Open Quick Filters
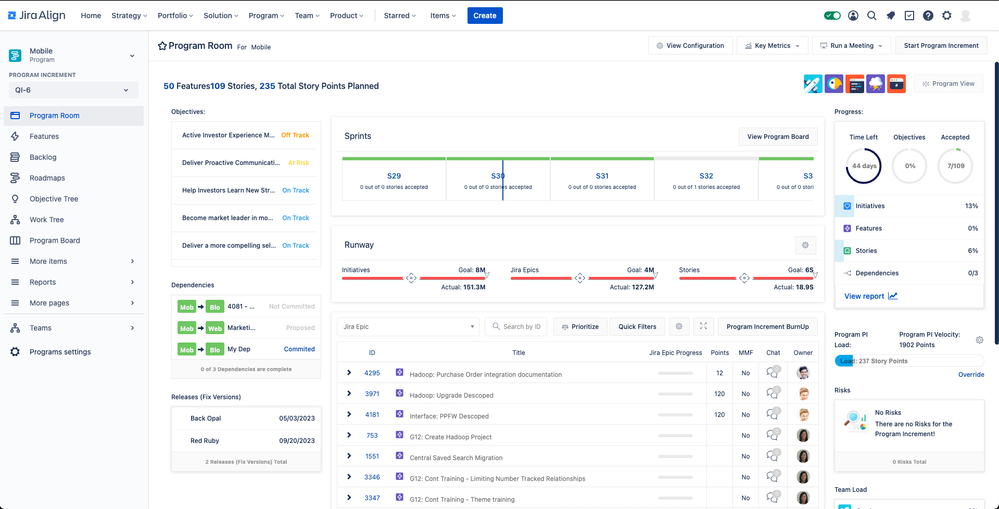This screenshot has height=509, width=999. 637,326
